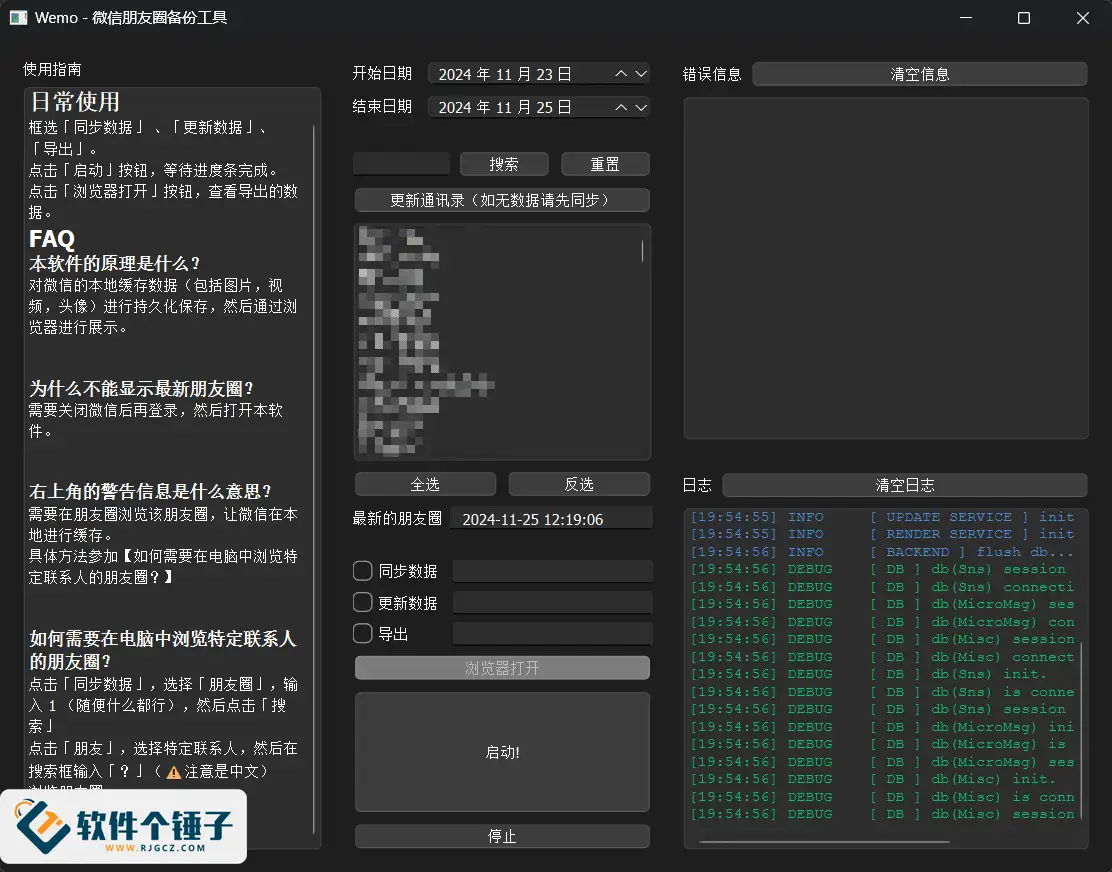Click the 为什么不能显示最新朋友圈? heading
Image resolution: width=1112 pixels, height=872 pixels.
[x=141, y=389]
